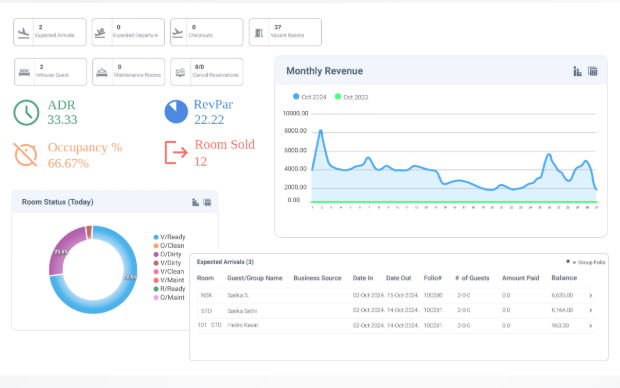This screenshot has height=388, width=620.
Task: Toggle the Oct 2024 legend series
Action: (x=310, y=97)
